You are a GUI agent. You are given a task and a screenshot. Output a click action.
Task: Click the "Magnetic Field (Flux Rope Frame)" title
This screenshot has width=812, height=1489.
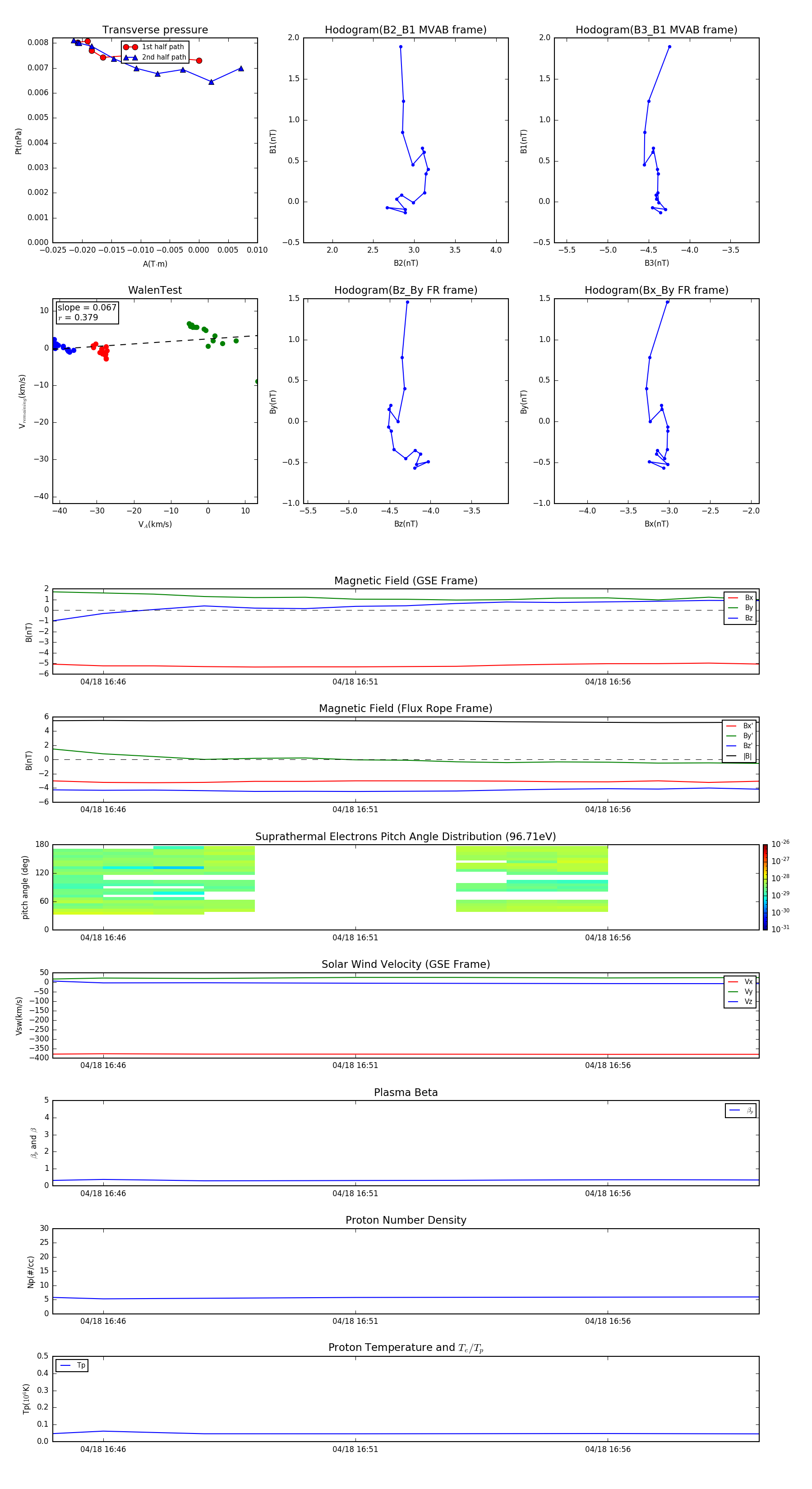(x=406, y=709)
